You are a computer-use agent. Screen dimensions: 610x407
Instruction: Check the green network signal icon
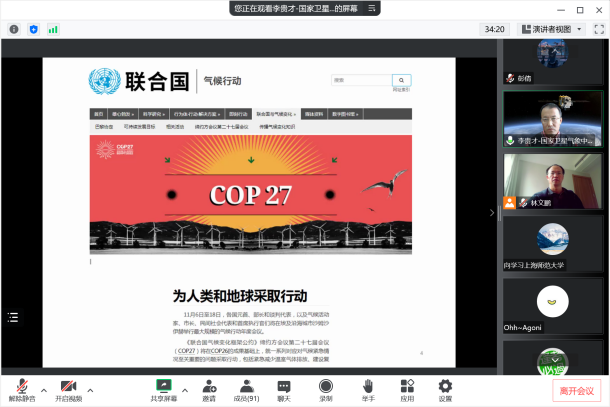click(53, 29)
